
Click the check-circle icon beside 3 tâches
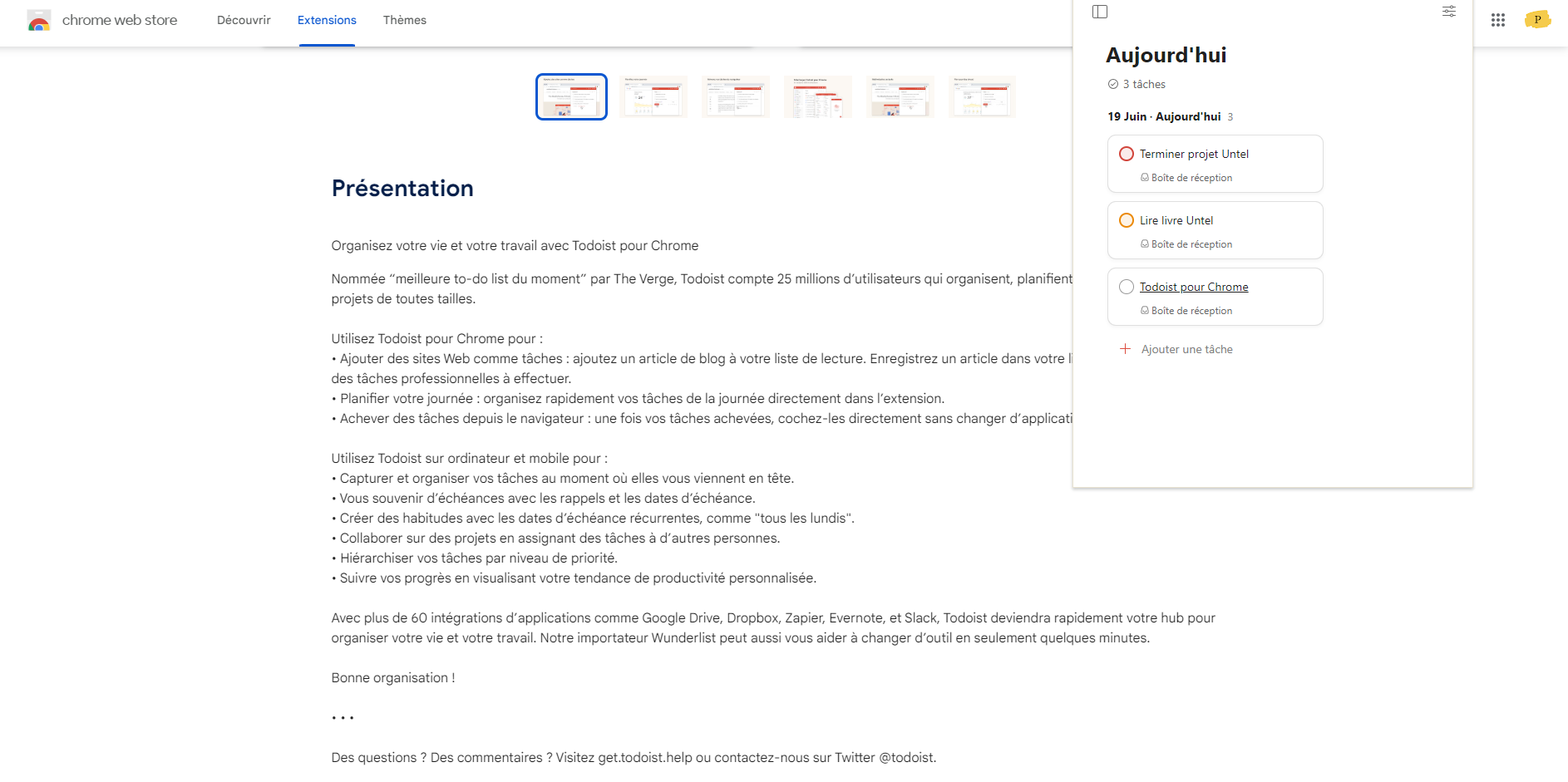click(1112, 83)
